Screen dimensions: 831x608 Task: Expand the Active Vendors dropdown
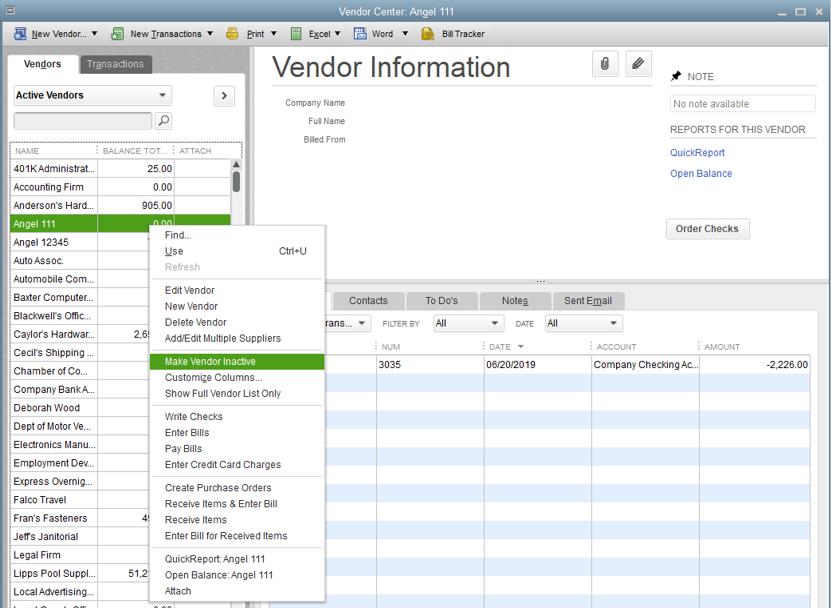tap(163, 96)
